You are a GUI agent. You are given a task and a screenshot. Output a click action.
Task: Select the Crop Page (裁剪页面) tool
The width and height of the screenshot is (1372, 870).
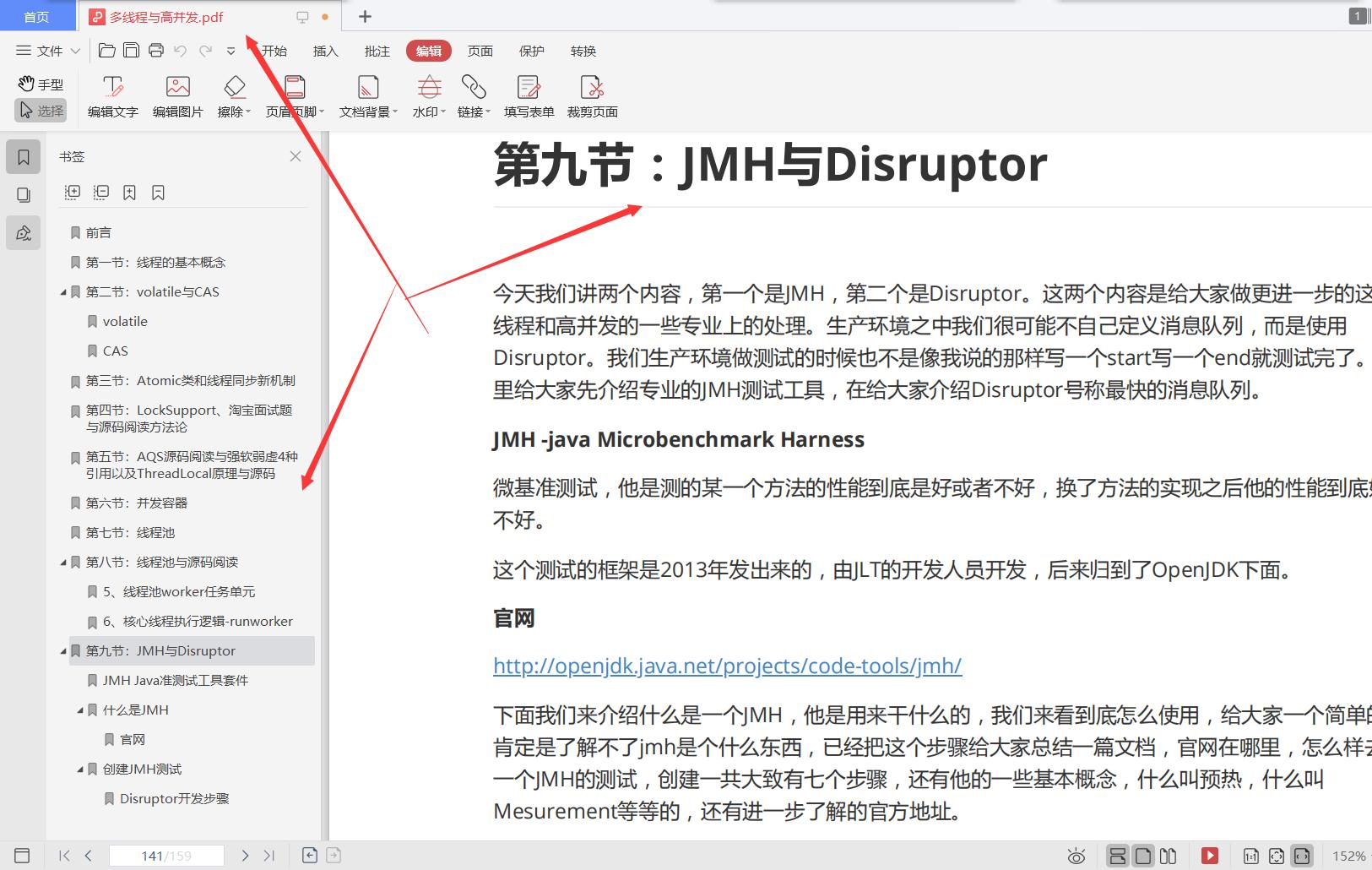click(x=592, y=96)
